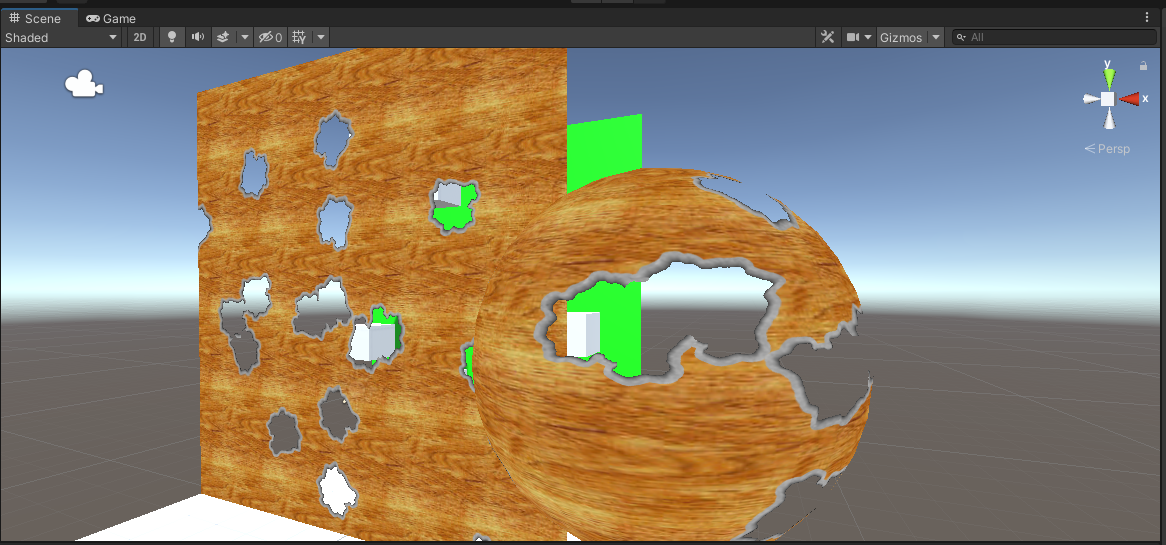Toggle Gizmos button
Screen dimensions: 1166x545
click(x=901, y=37)
